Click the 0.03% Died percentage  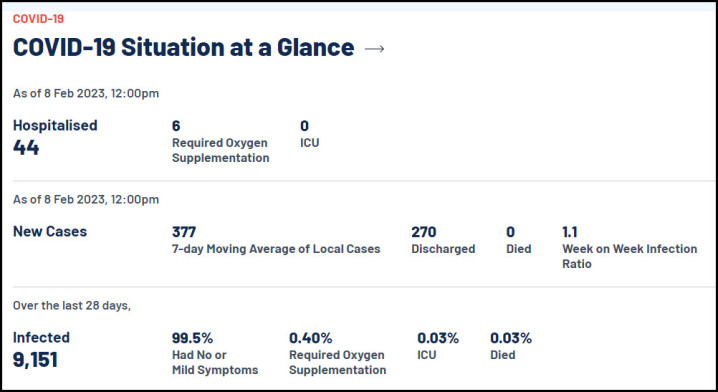[x=511, y=338]
